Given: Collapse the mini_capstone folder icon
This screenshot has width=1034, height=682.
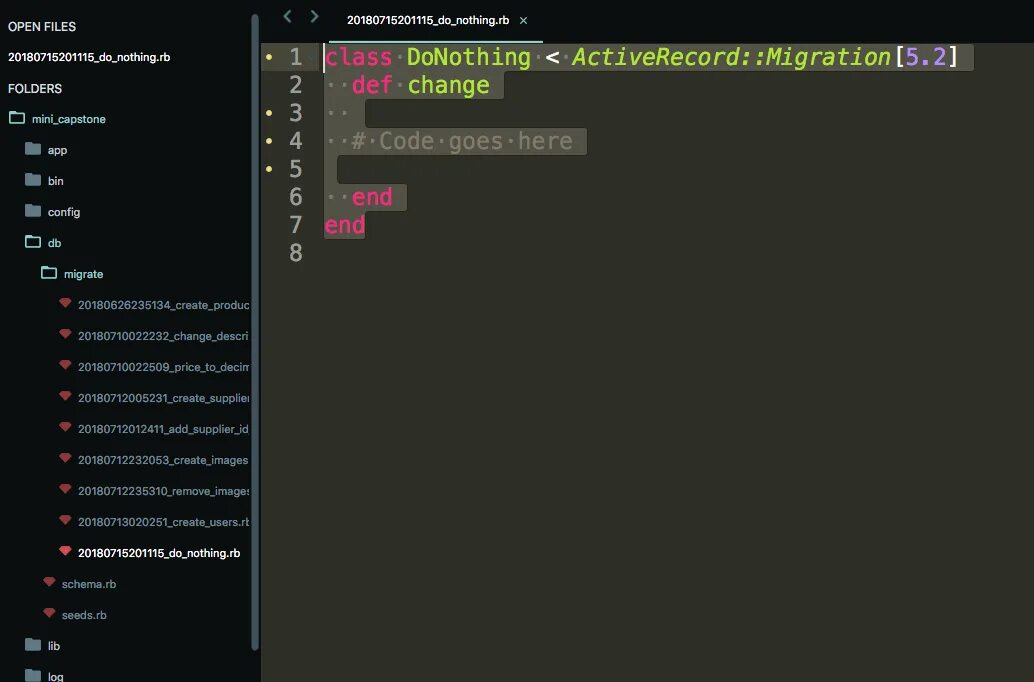Looking at the screenshot, I should pyautogui.click(x=16, y=118).
